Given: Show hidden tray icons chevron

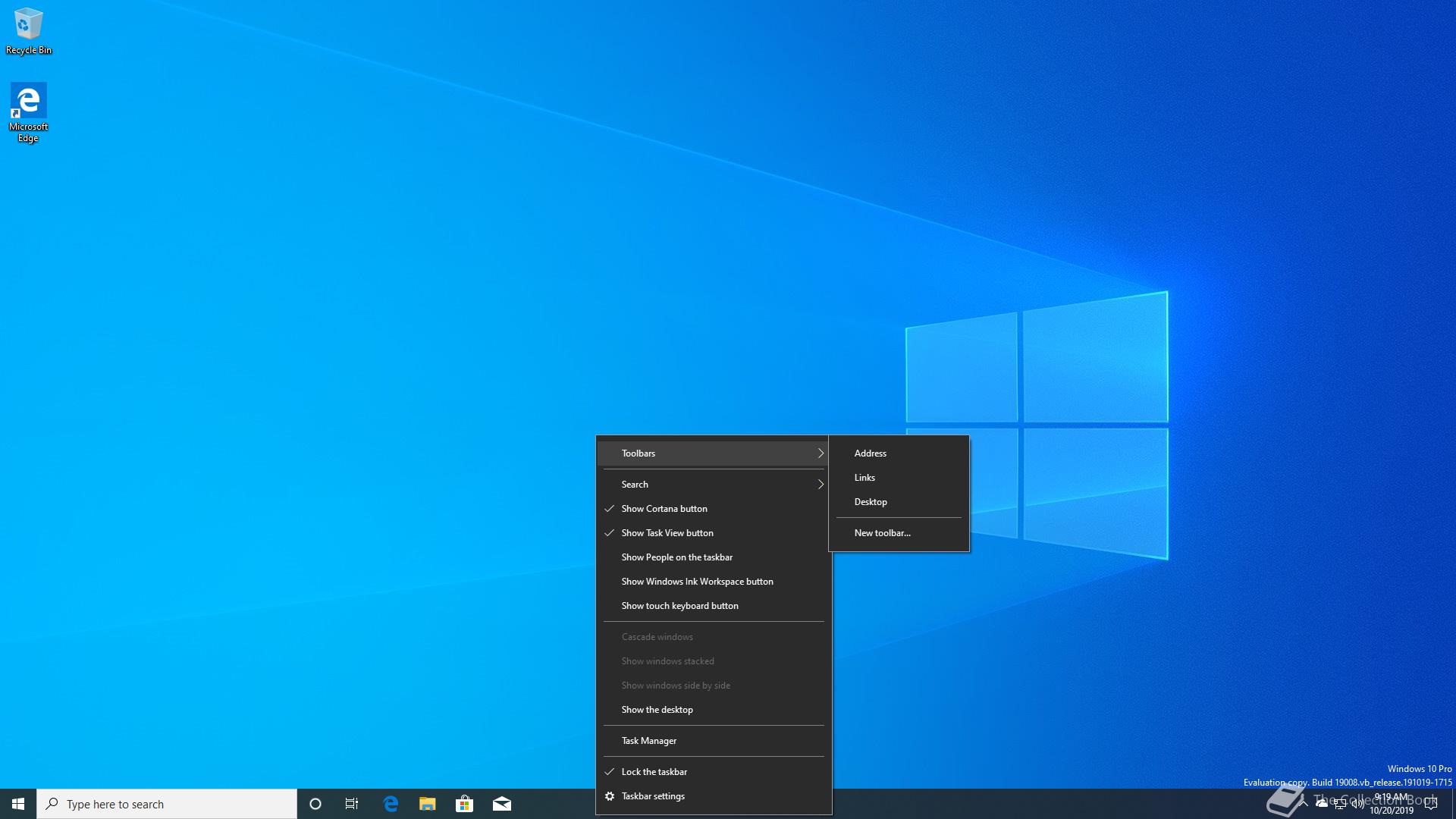Looking at the screenshot, I should [x=1304, y=804].
